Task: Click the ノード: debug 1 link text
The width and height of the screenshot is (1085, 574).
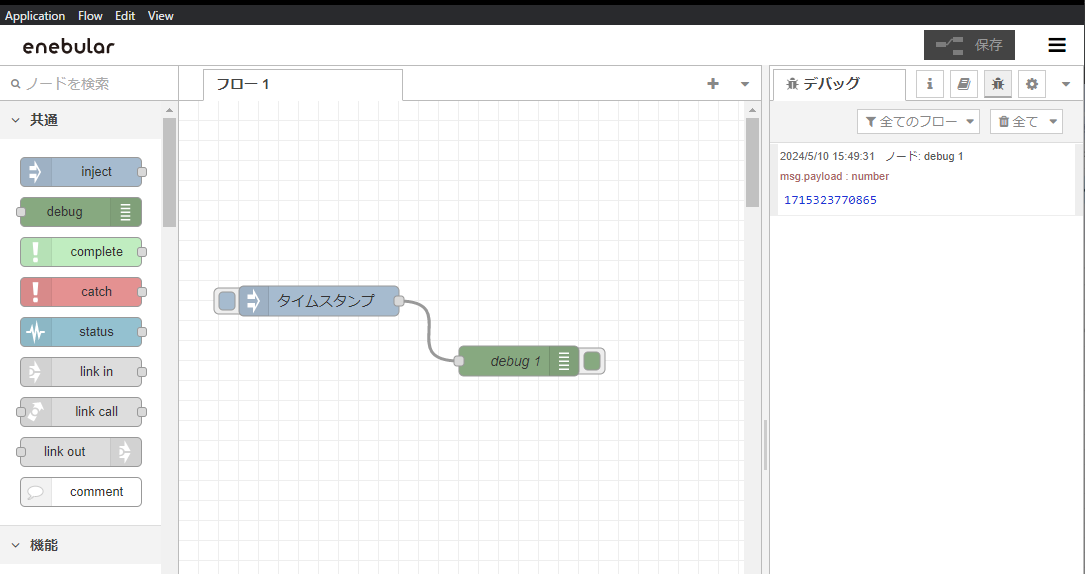Action: click(924, 156)
